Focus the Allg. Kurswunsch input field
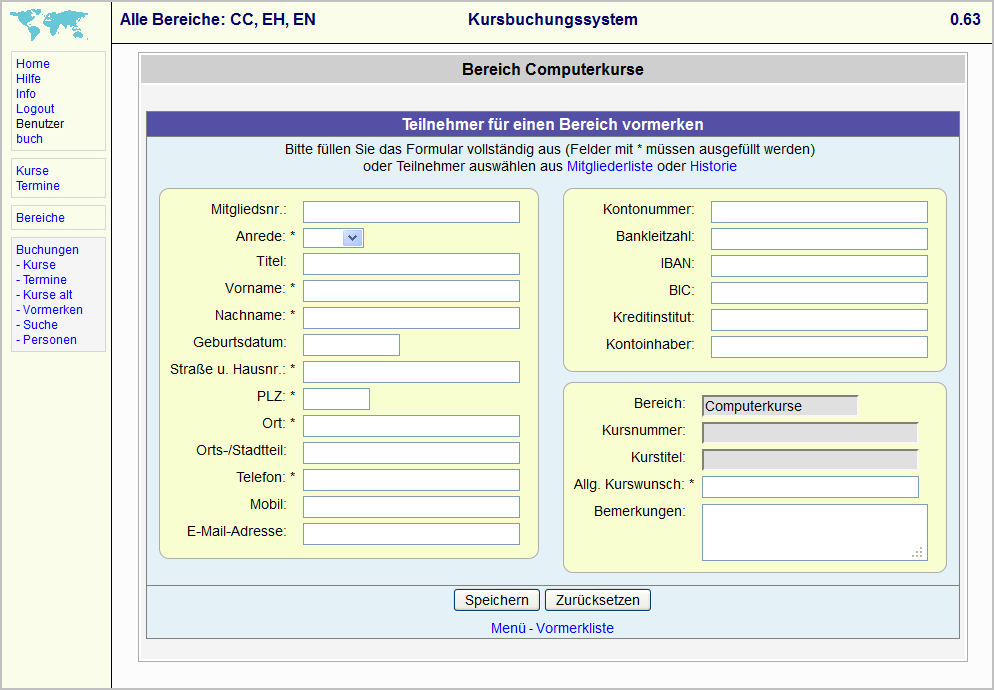This screenshot has height=690, width=994. coord(810,487)
